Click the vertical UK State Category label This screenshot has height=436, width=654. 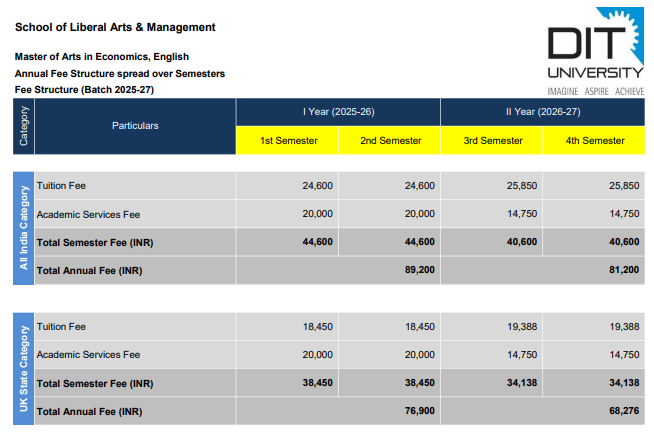coord(23,368)
